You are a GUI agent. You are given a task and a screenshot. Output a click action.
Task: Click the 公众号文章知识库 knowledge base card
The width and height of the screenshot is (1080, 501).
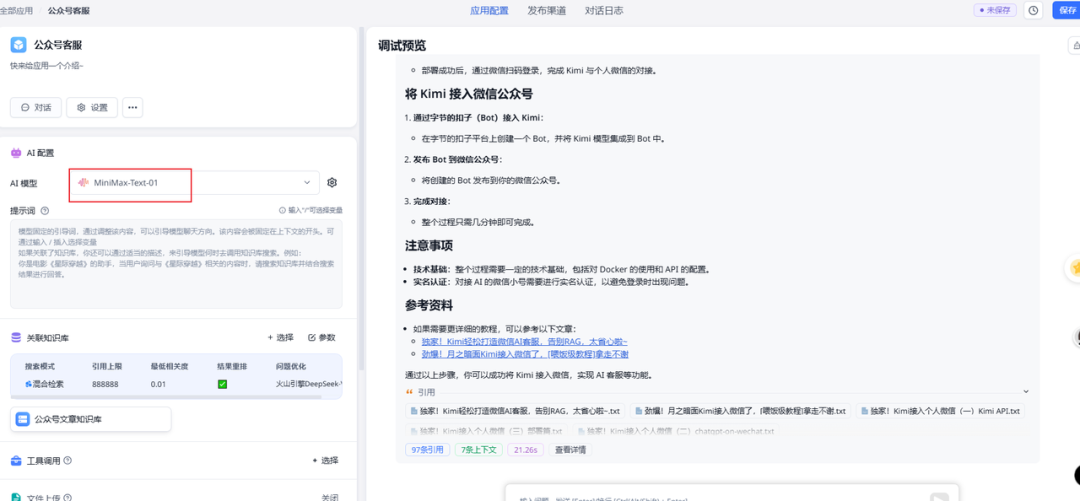(90, 419)
